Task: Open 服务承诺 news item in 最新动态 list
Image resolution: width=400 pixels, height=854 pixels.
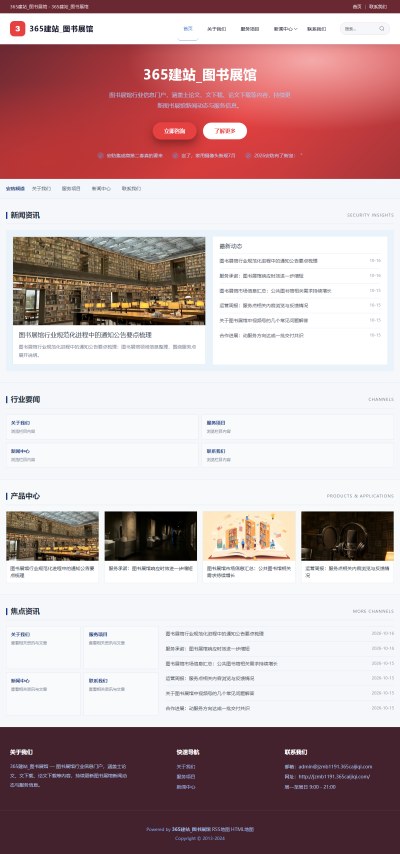Action: click(x=300, y=276)
